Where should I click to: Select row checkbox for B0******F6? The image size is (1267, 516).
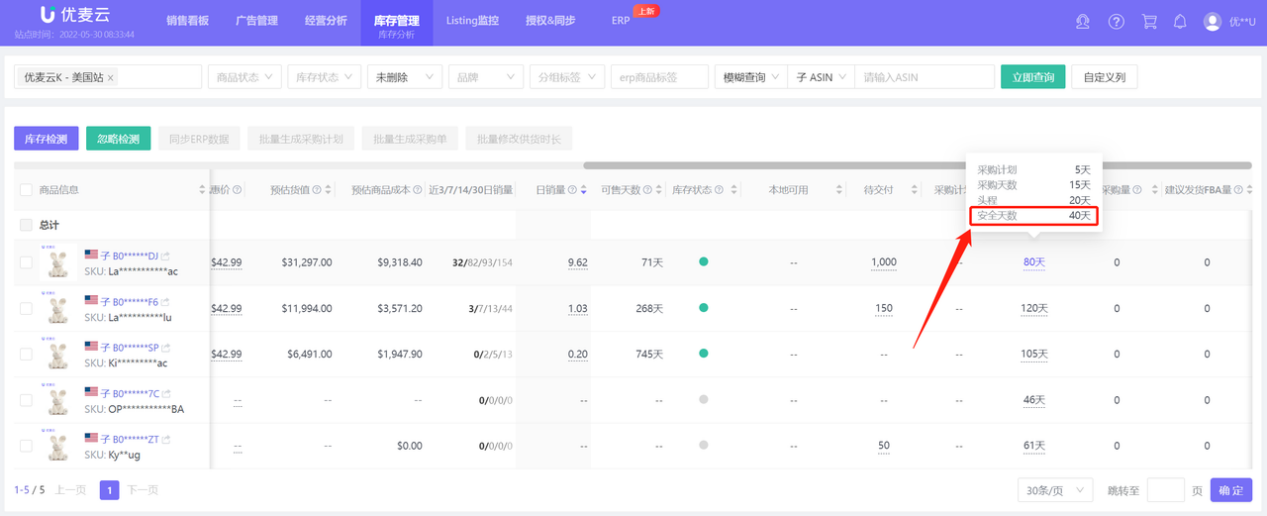click(26, 308)
